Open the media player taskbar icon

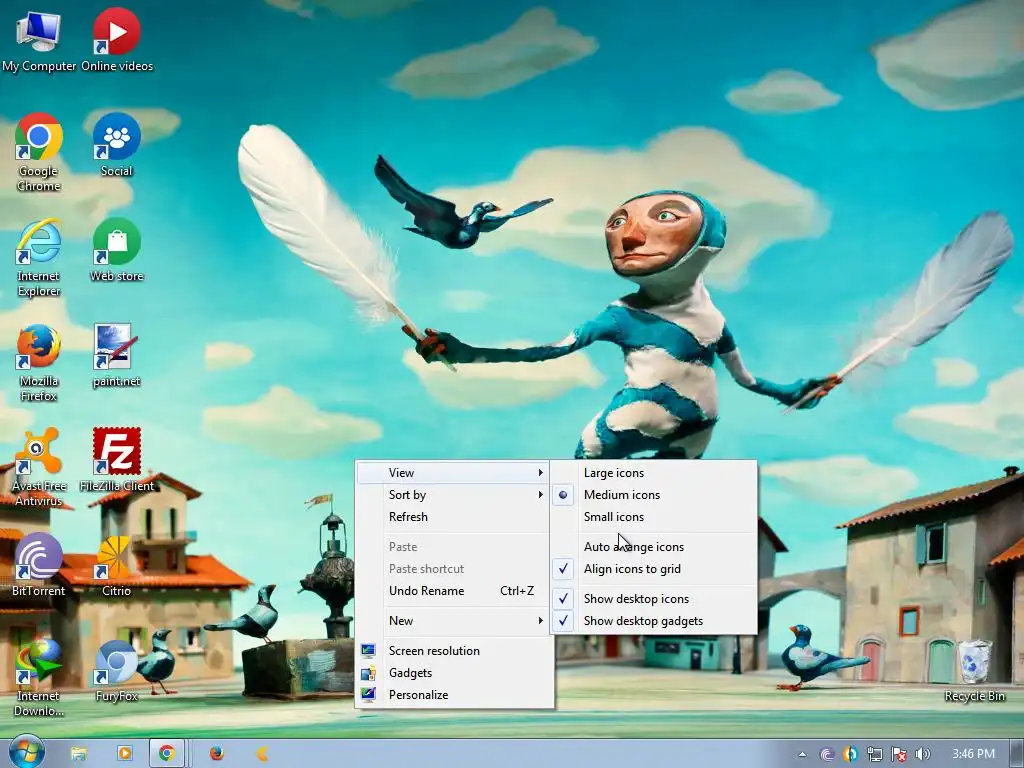coord(124,754)
